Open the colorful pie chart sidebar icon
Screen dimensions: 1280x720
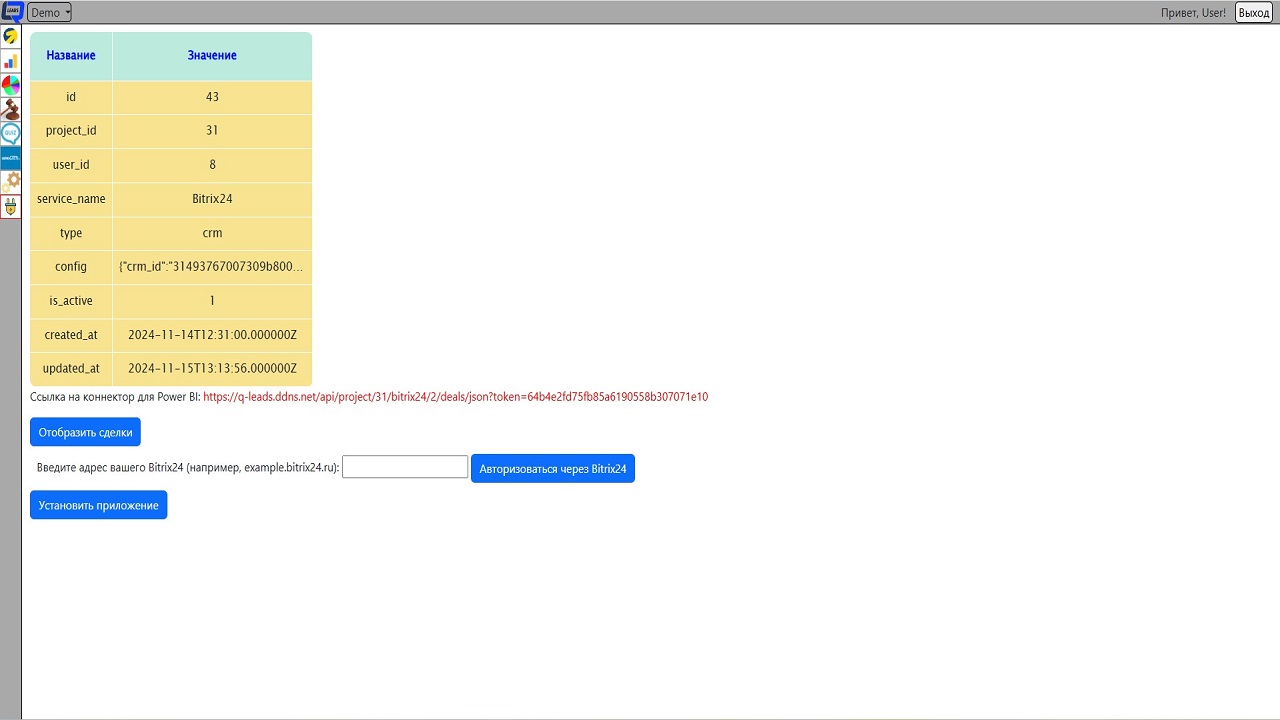coord(11,85)
